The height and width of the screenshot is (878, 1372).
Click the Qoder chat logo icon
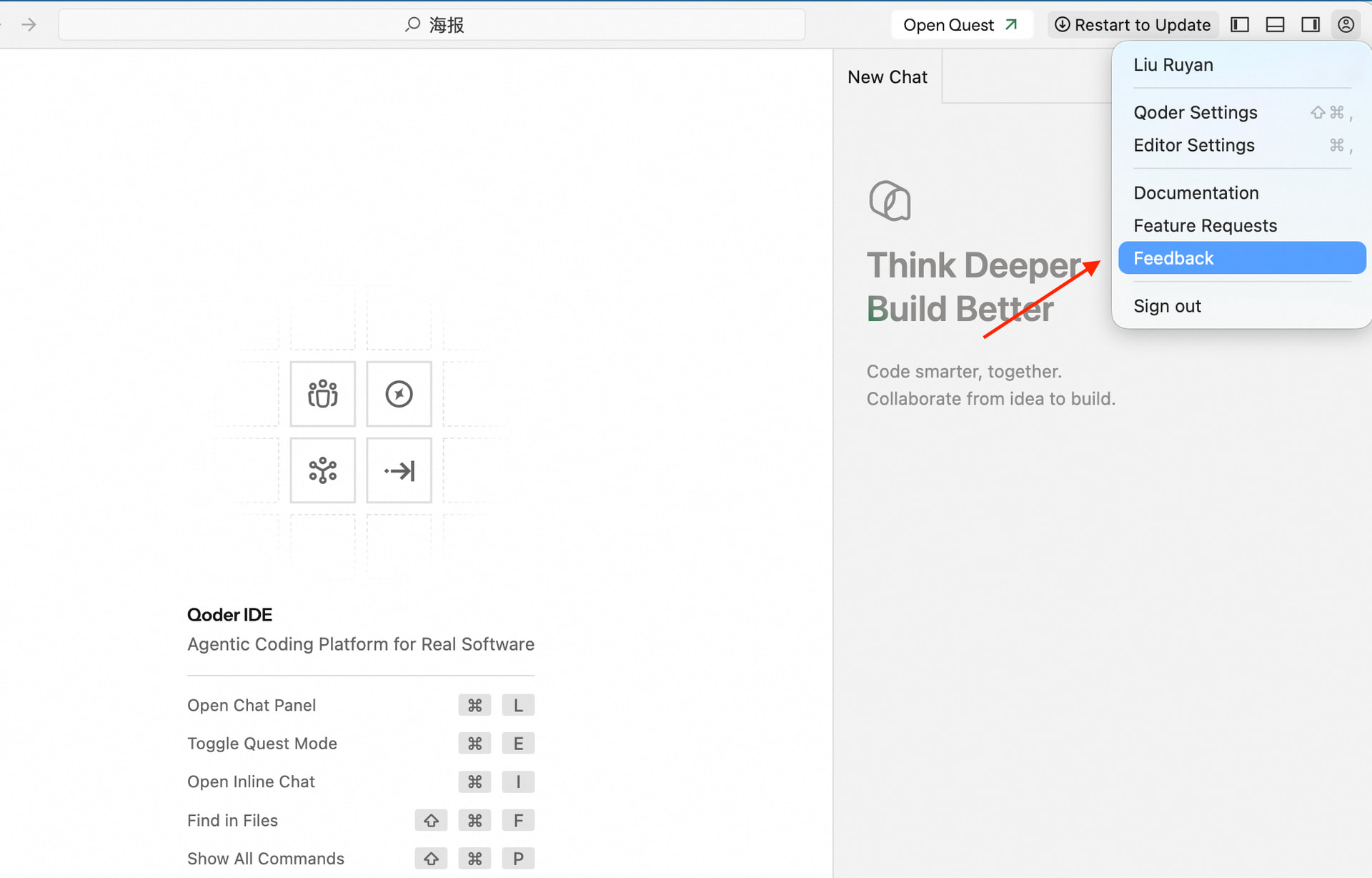(890, 201)
